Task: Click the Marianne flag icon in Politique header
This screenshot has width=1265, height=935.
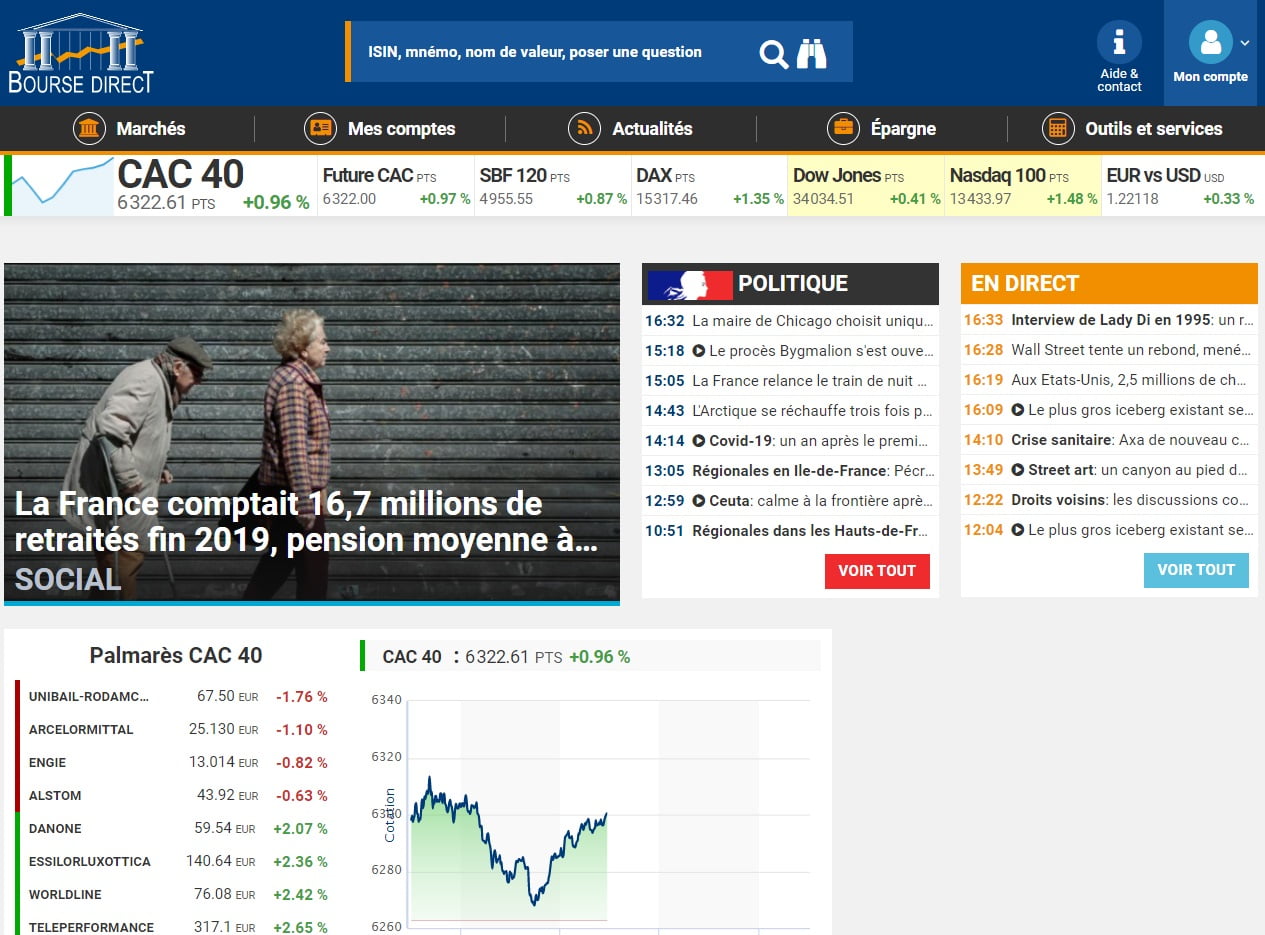Action: [x=690, y=284]
